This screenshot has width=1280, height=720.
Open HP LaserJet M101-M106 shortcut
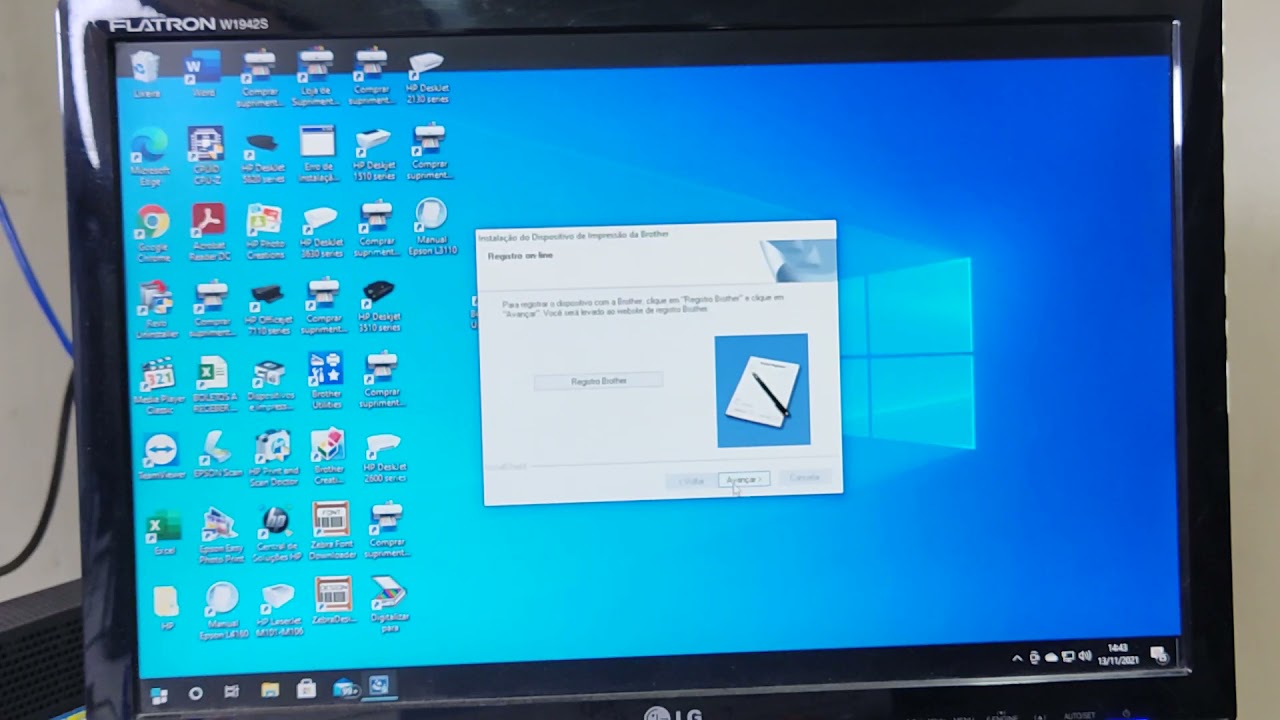click(278, 610)
